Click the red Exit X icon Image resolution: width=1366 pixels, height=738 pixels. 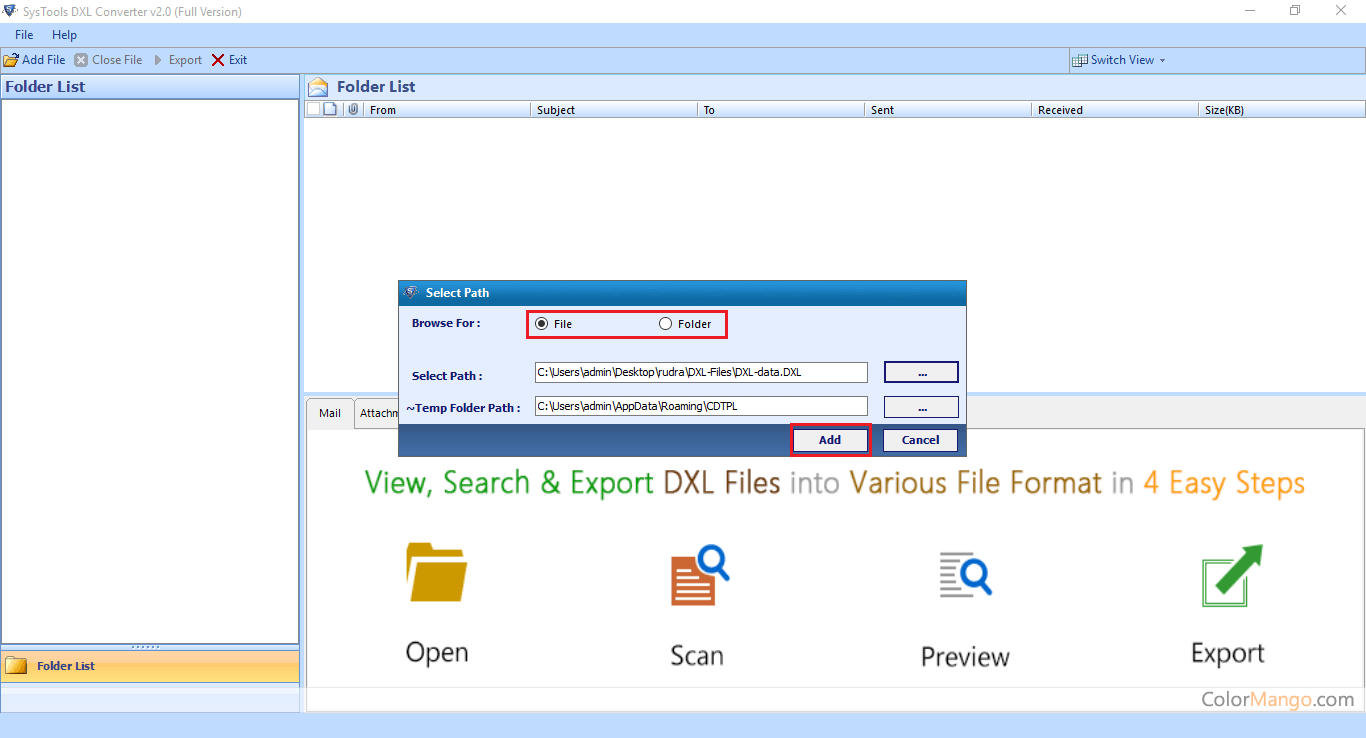(x=218, y=60)
